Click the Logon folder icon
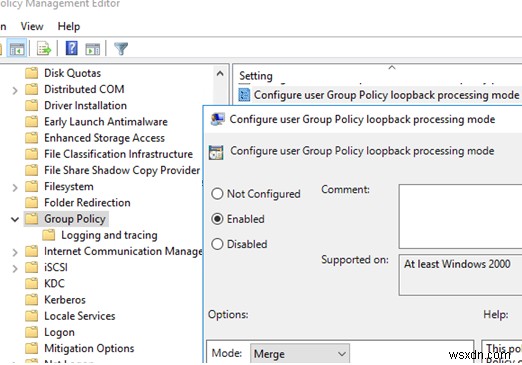Viewport: 522px width, 365px height. (32, 332)
